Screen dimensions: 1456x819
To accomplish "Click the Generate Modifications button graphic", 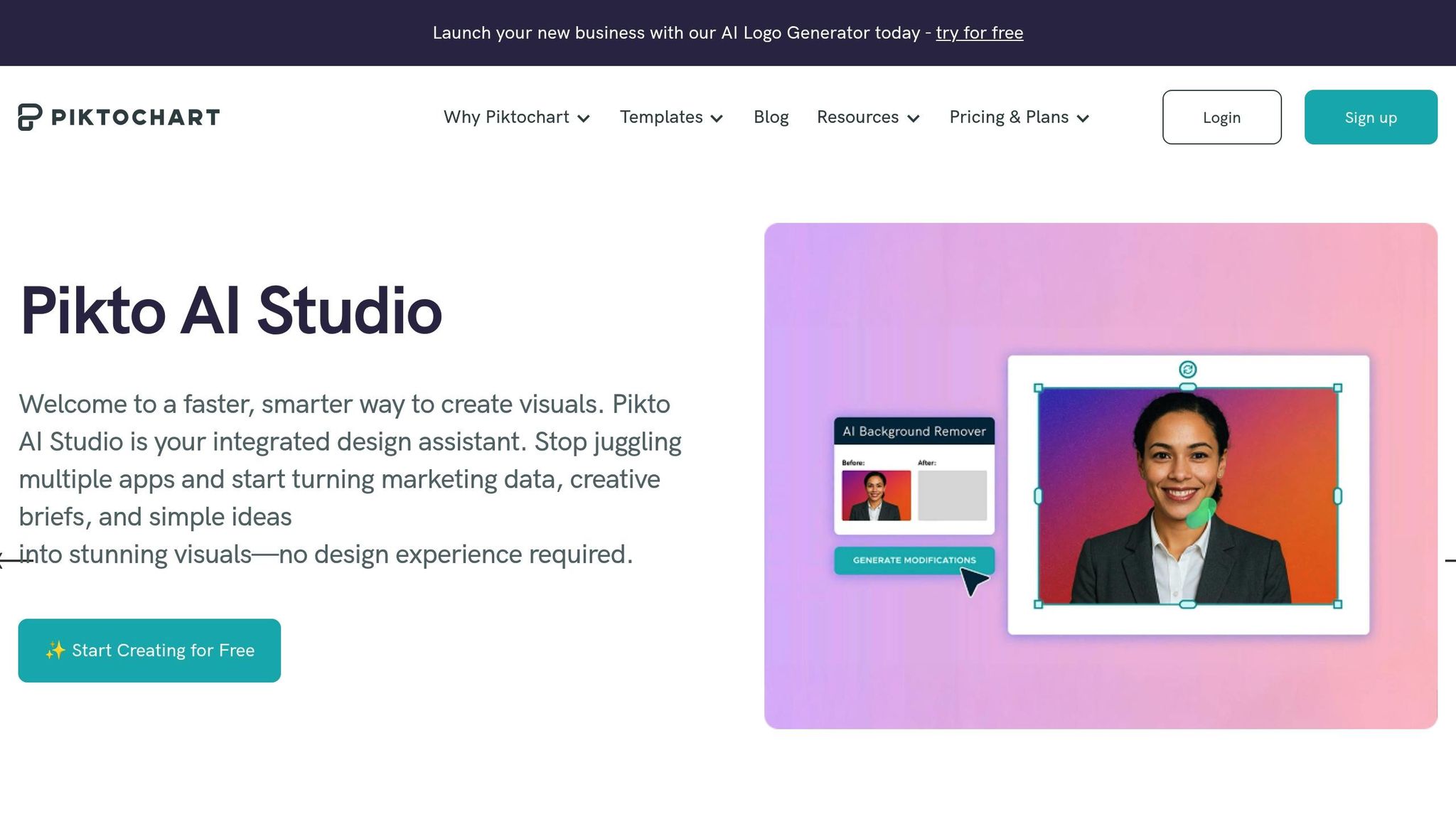I will (914, 560).
